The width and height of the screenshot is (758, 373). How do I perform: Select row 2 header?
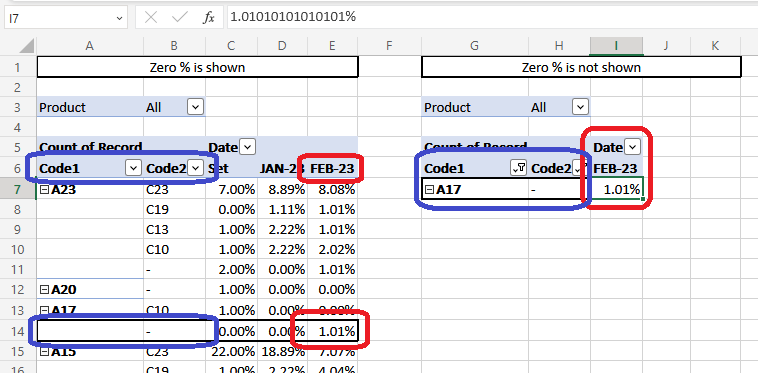click(x=18, y=87)
